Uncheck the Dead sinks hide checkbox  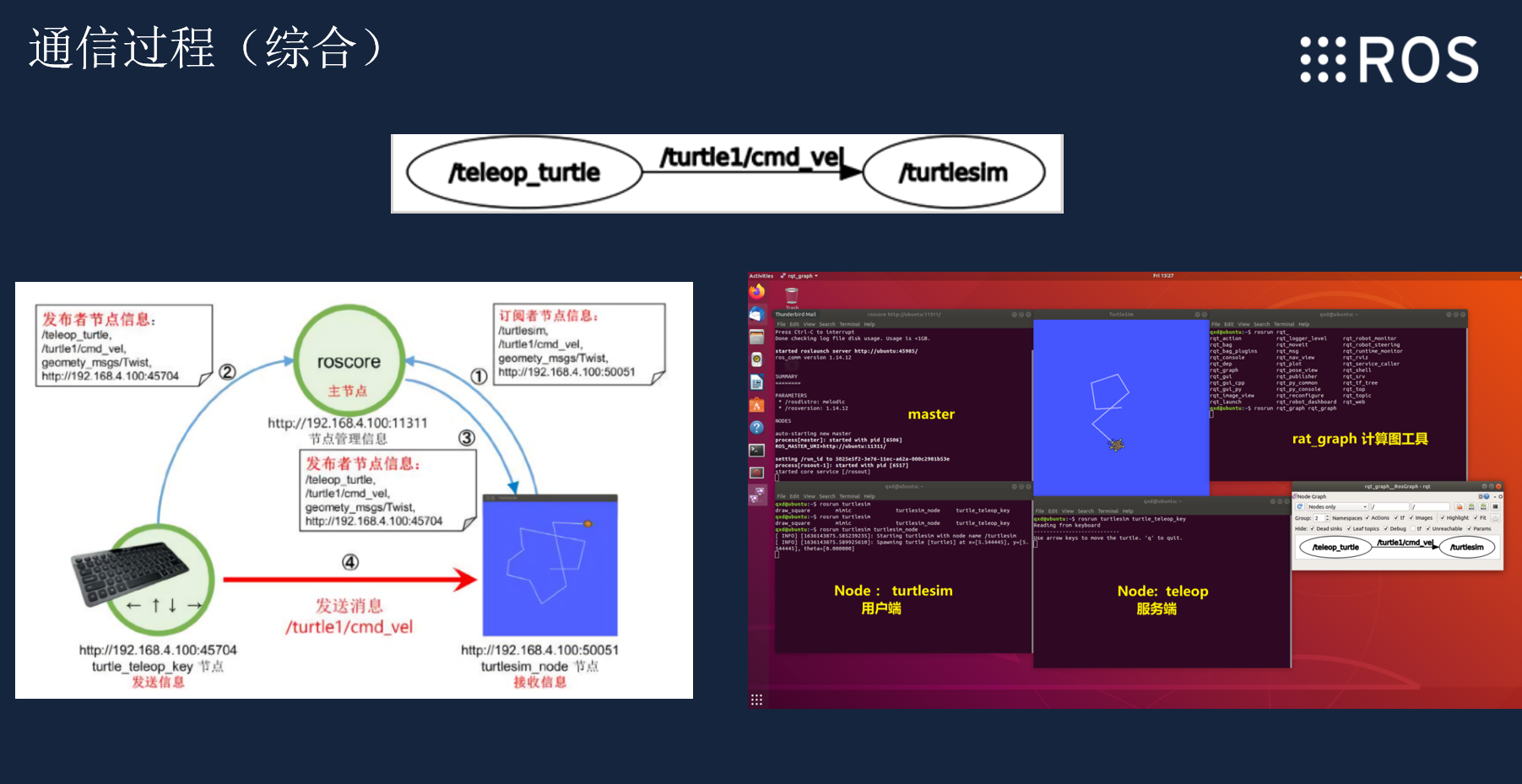[1313, 529]
